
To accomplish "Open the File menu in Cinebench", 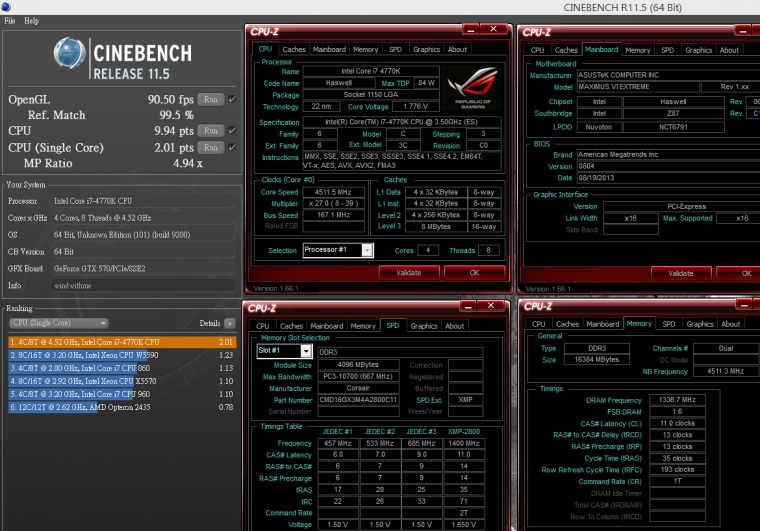I will 10,21.
